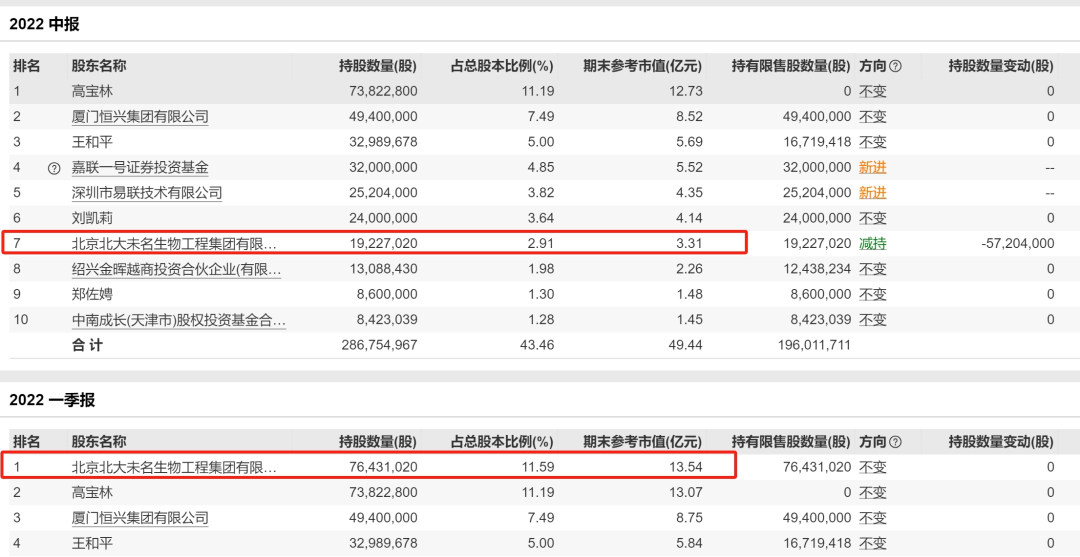Click the 2022 中报 section heading
The height and width of the screenshot is (557, 1080).
click(44, 25)
